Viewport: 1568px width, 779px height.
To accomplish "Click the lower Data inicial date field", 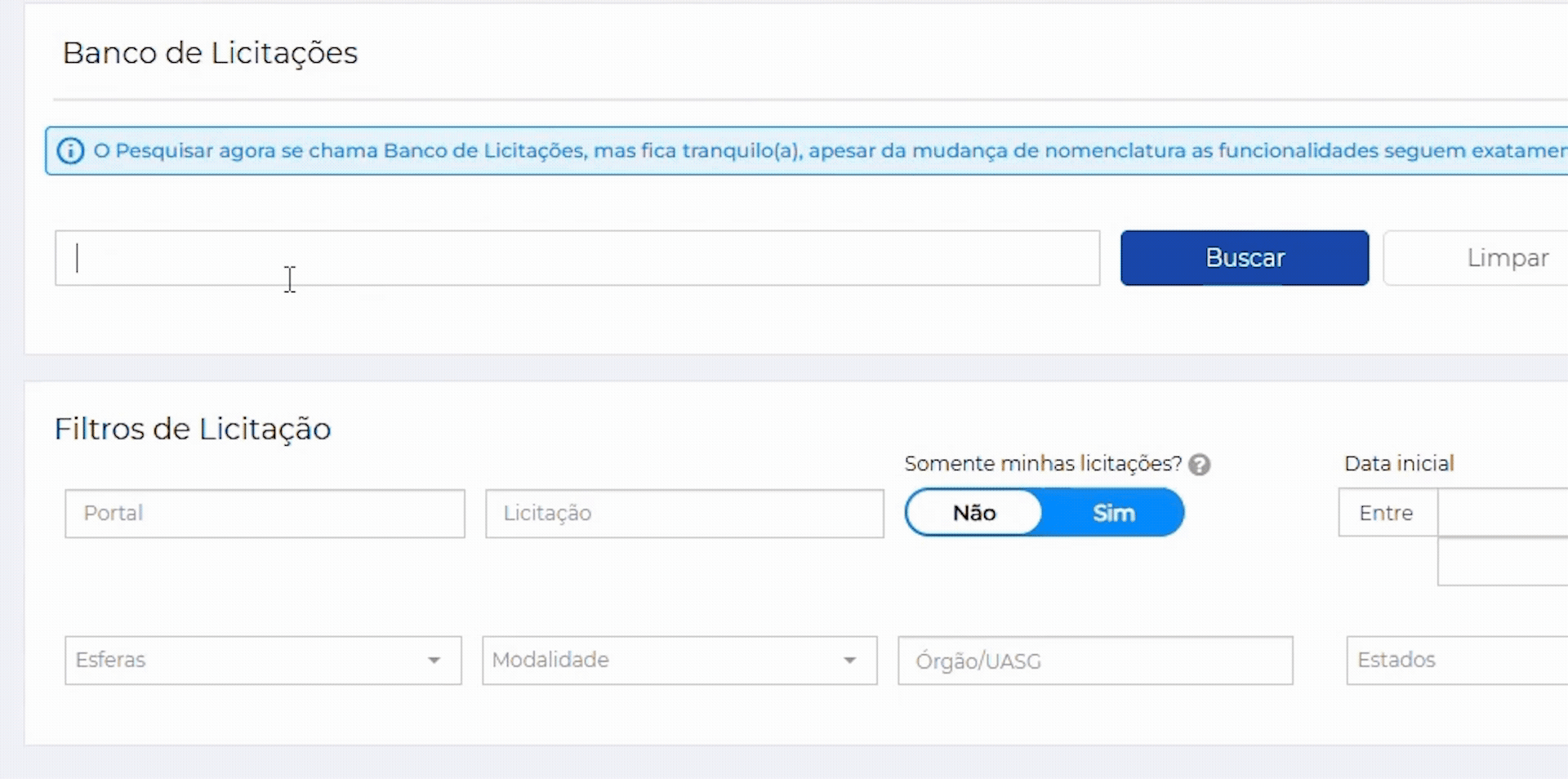I will point(1503,562).
